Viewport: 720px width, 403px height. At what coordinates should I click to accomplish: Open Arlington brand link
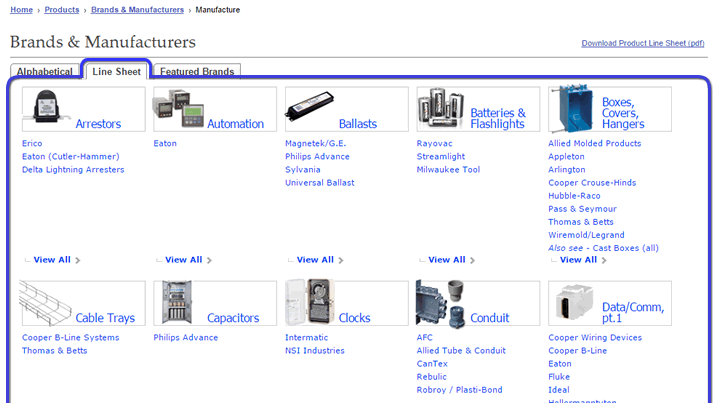point(567,169)
